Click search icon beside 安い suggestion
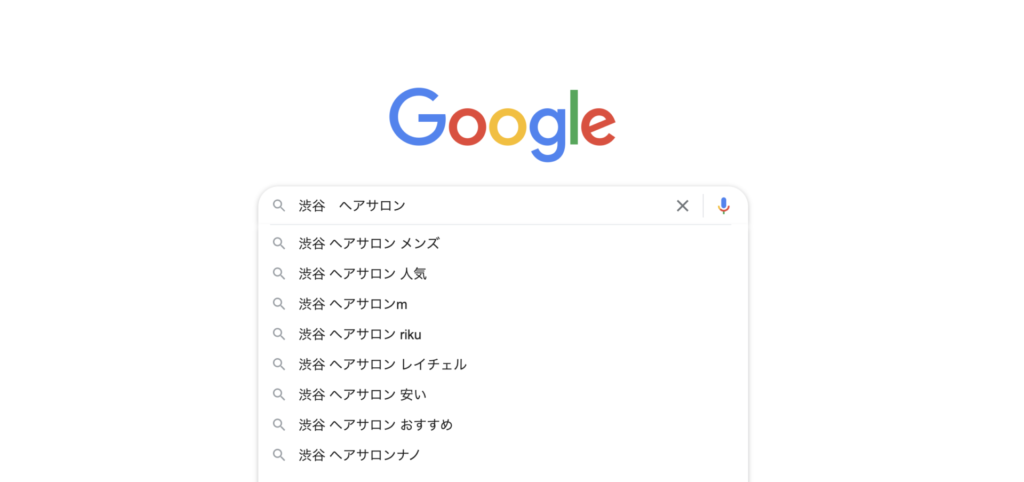 pos(279,394)
